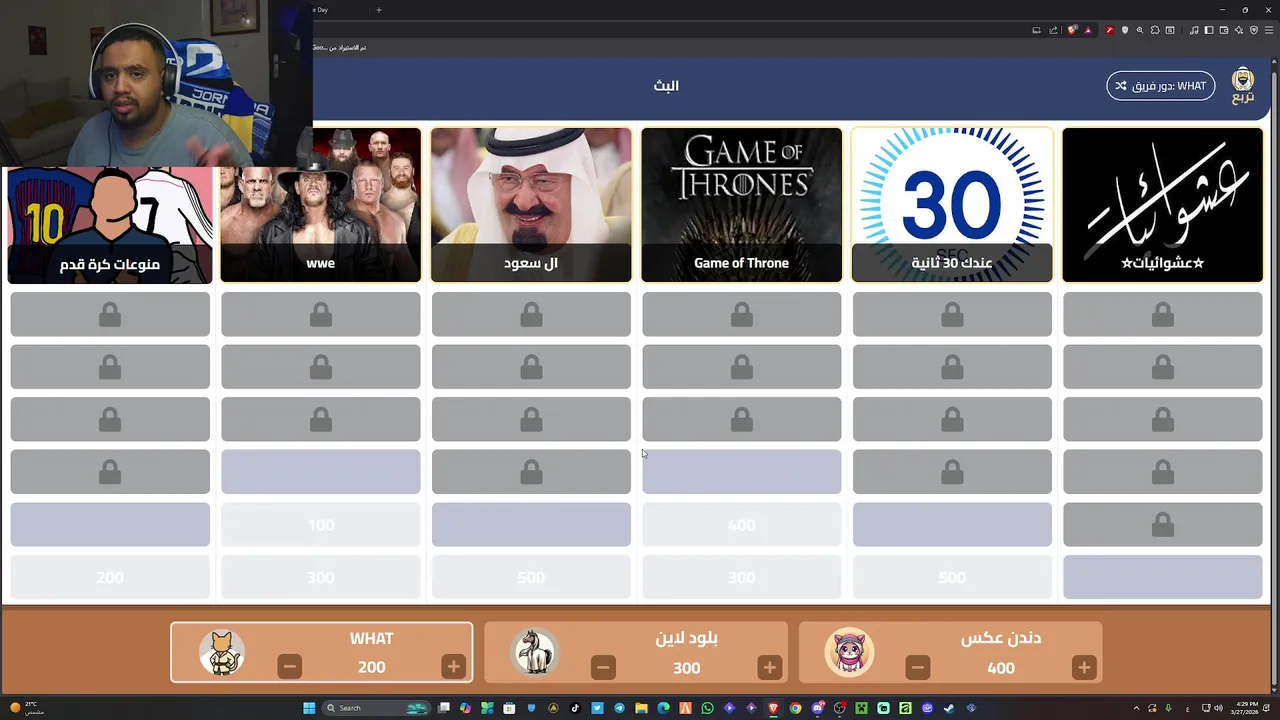Viewport: 1280px width, 720px height.
Task: Increase بلود لاين team score with plus
Action: point(769,667)
